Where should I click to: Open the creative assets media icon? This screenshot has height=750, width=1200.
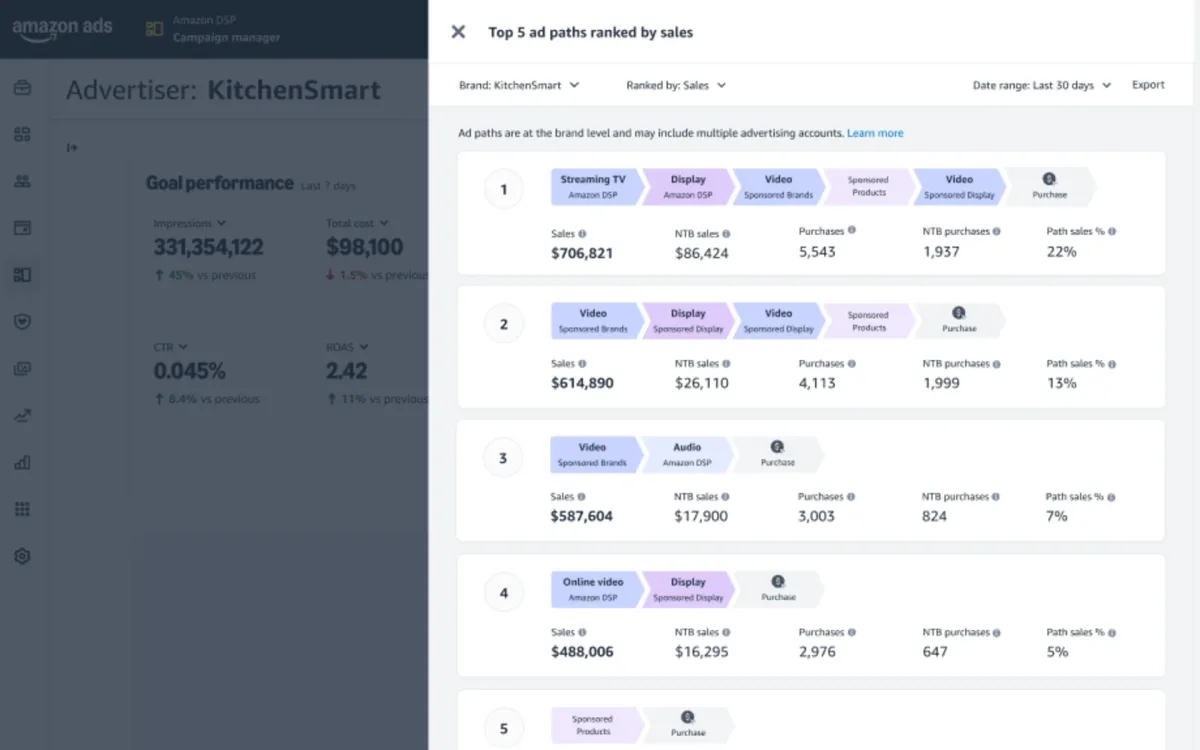[22, 368]
